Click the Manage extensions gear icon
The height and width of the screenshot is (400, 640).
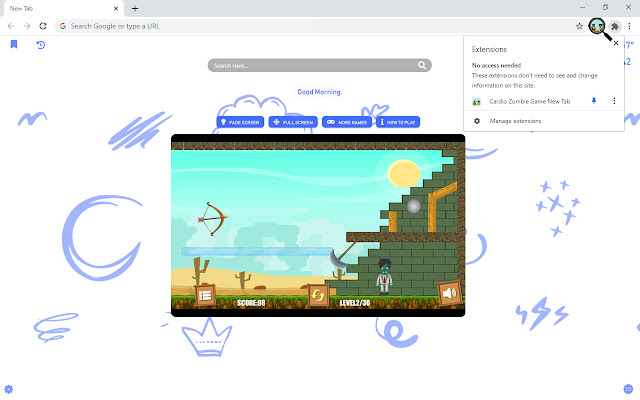pyautogui.click(x=477, y=121)
